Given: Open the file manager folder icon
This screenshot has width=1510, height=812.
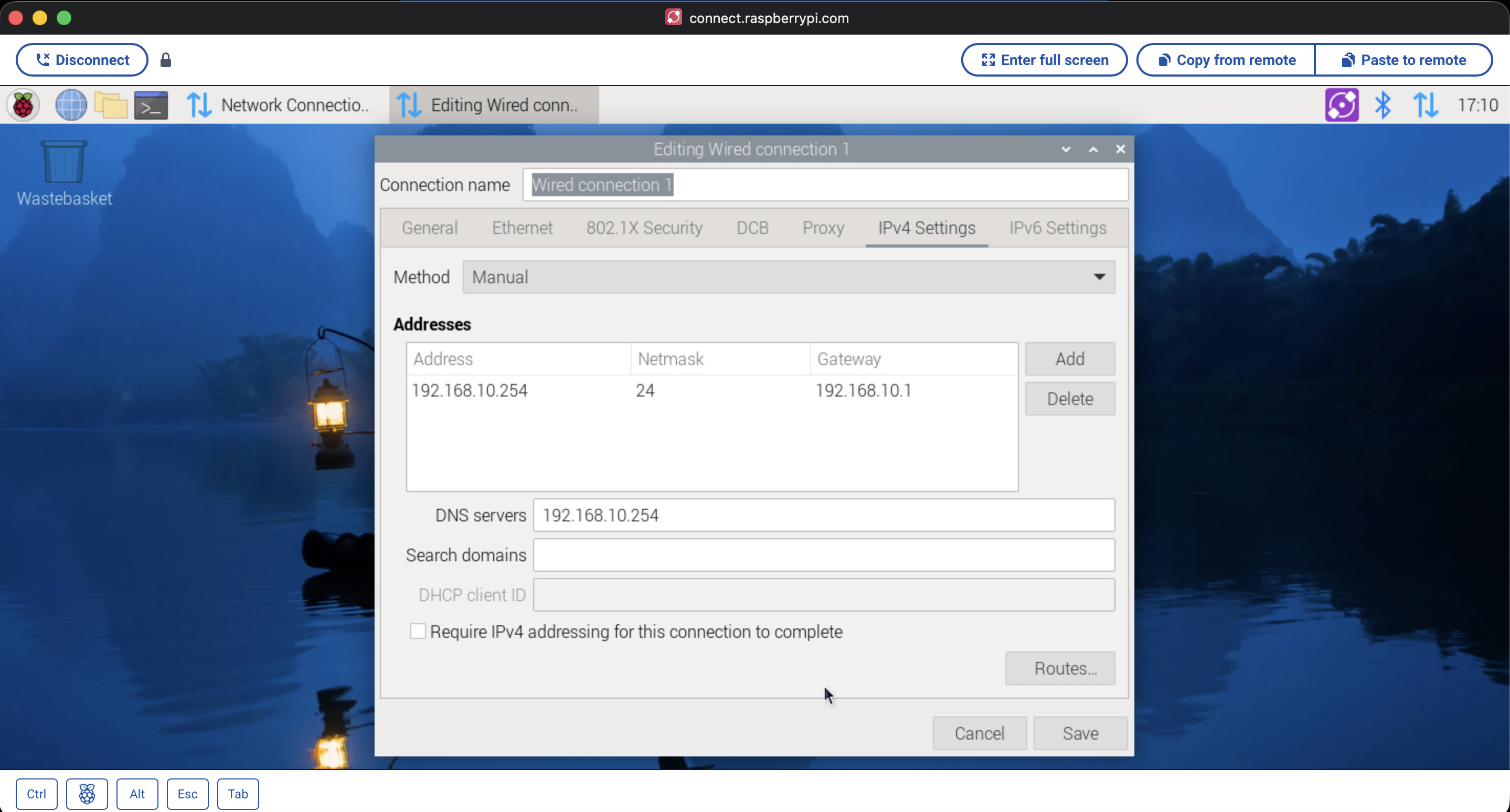Looking at the screenshot, I should (111, 105).
